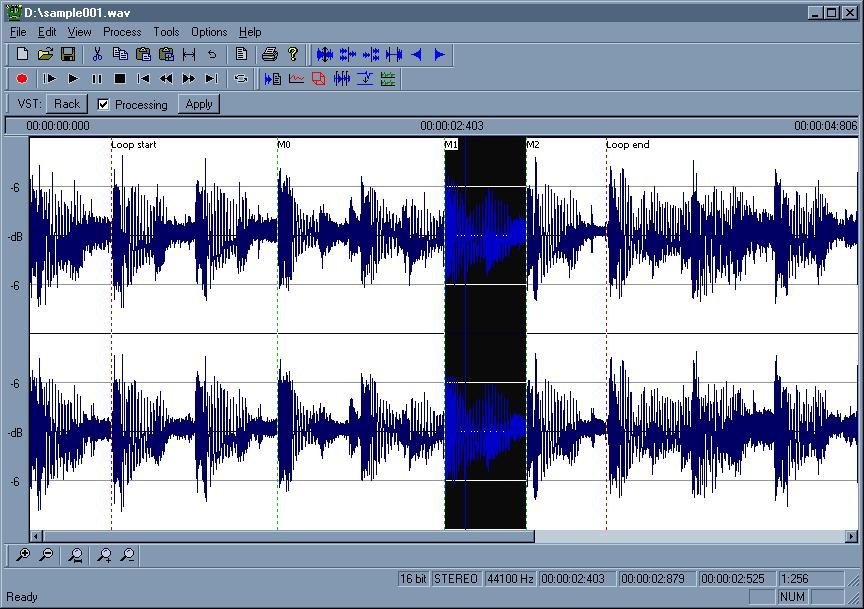Toggle the VST Processing checkbox
Image resolution: width=864 pixels, height=609 pixels.
(103, 104)
